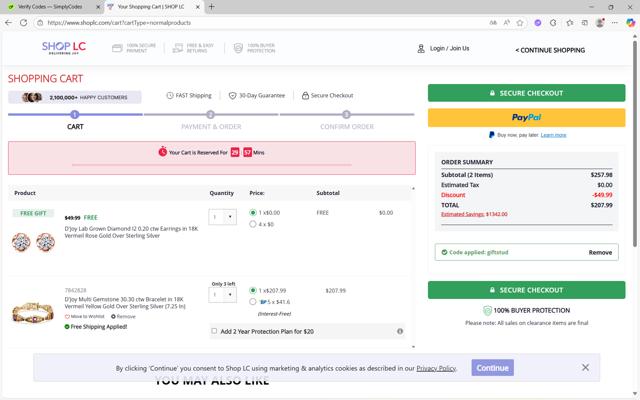Open quantity dropdown for the bracelet
This screenshot has width=640, height=400.
(222, 295)
